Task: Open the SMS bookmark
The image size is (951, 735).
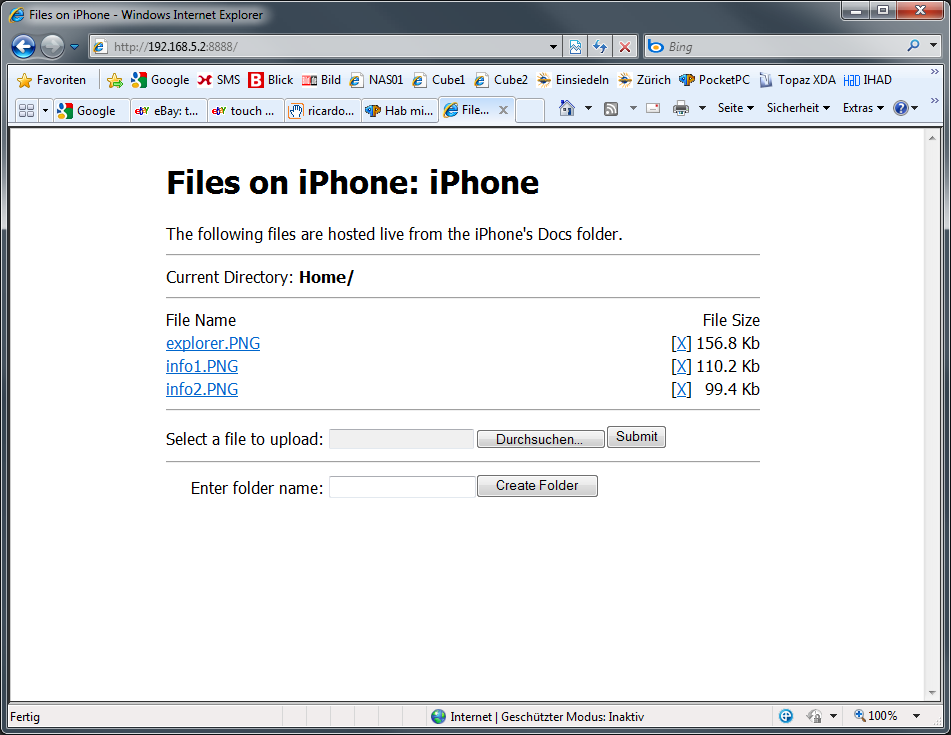Action: [219, 80]
